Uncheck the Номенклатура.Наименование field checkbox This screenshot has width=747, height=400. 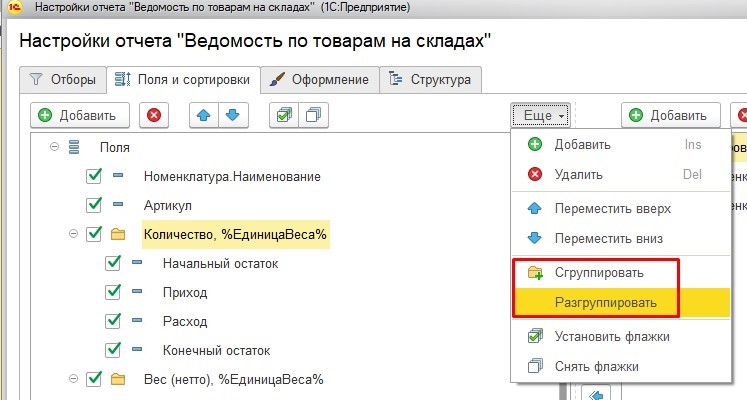click(x=95, y=176)
